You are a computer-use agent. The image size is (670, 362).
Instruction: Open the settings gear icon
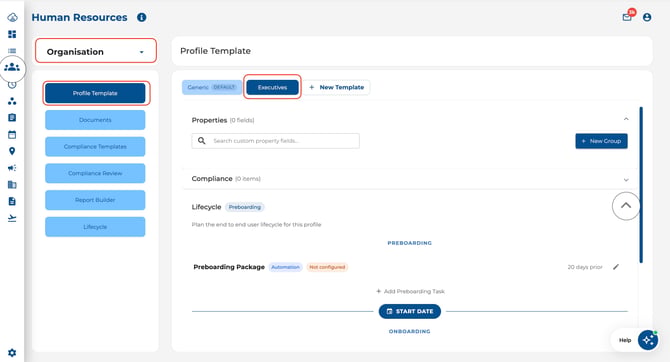click(12, 353)
